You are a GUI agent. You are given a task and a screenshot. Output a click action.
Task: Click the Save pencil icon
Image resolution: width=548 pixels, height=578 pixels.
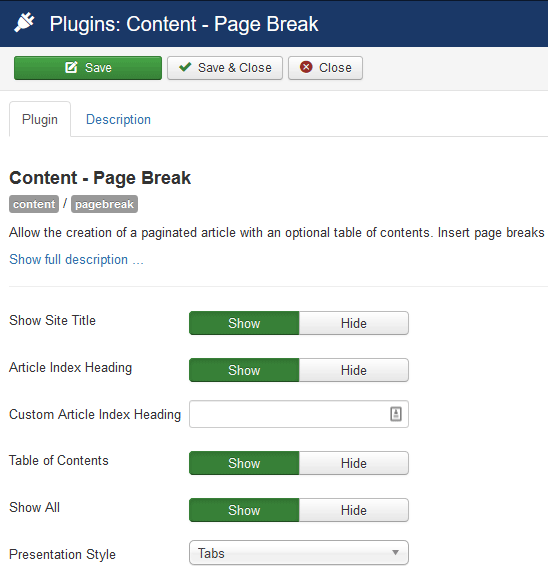pos(71,67)
